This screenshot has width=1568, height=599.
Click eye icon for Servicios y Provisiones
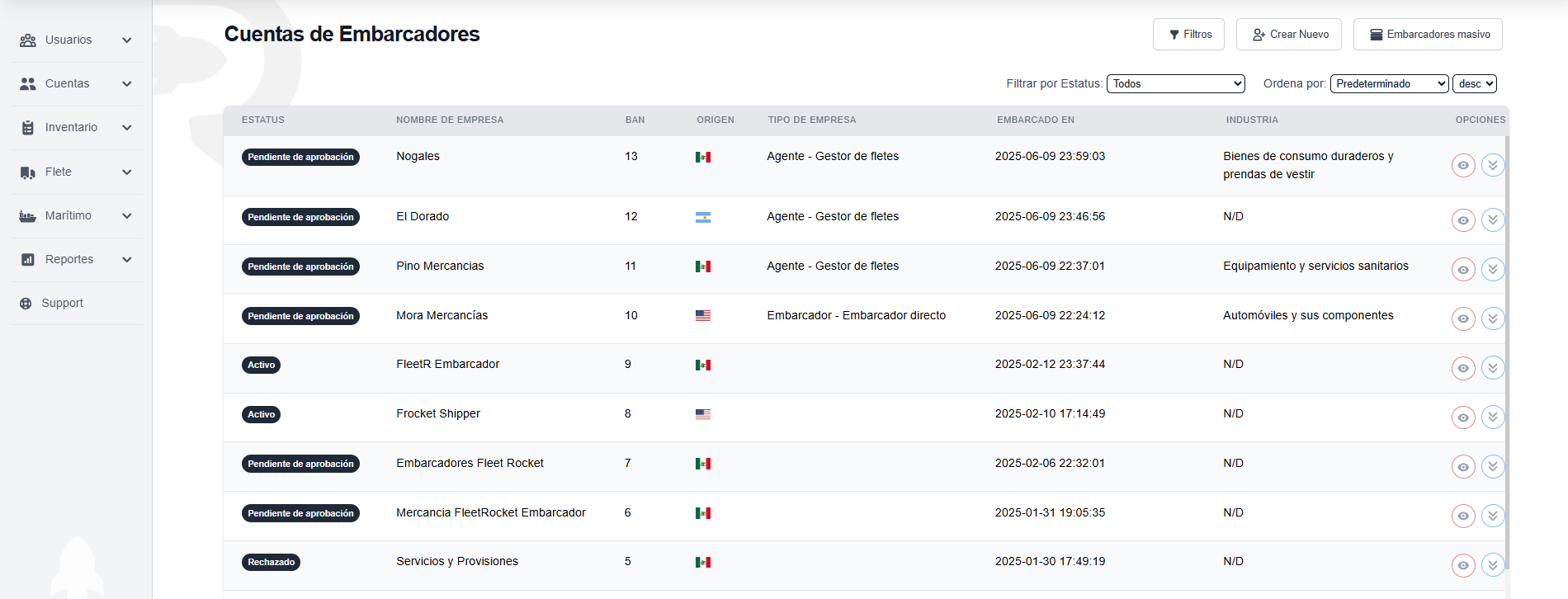pos(1462,565)
